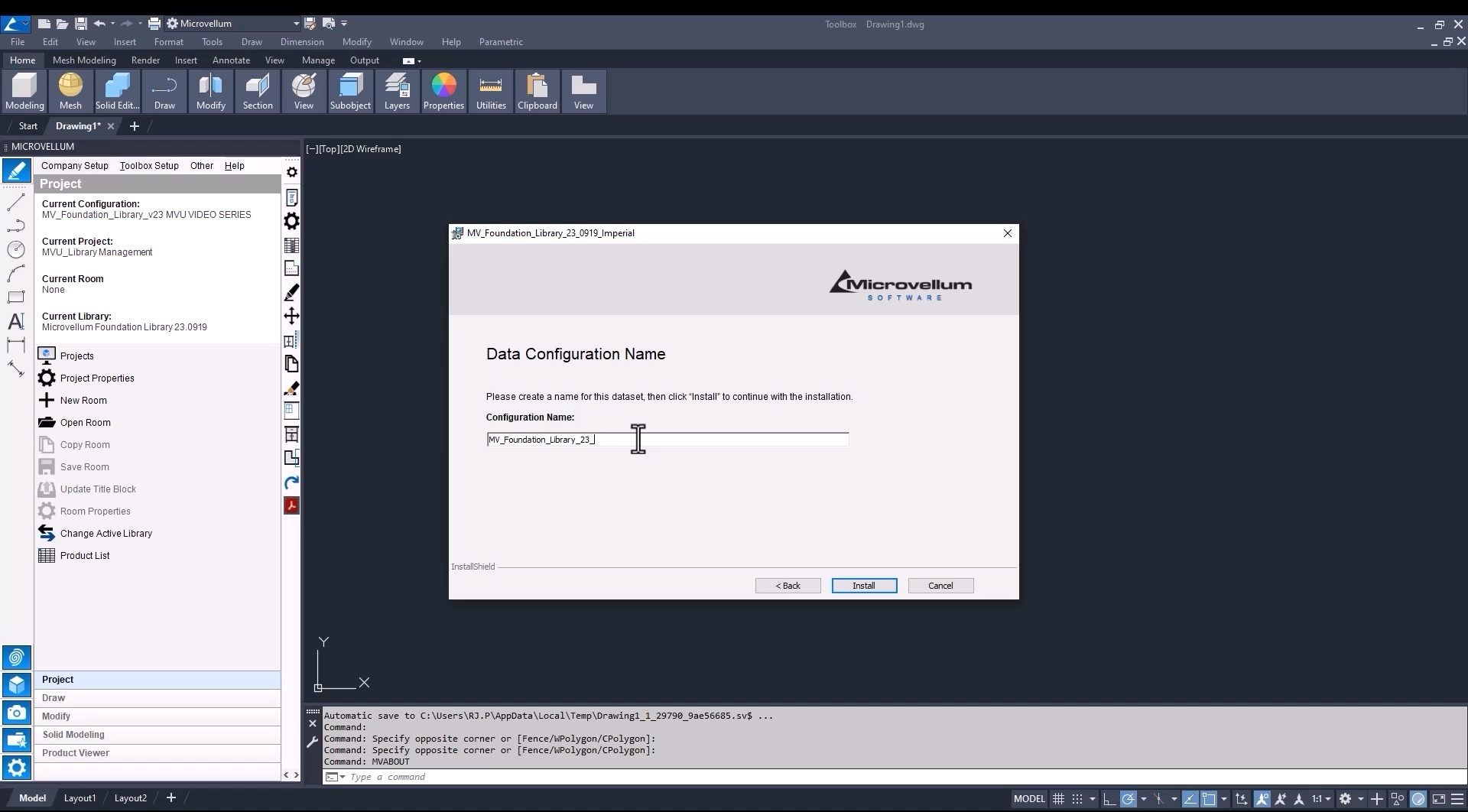Open the Modeling ribbon panel
This screenshot has height=812, width=1468.
pyautogui.click(x=24, y=92)
